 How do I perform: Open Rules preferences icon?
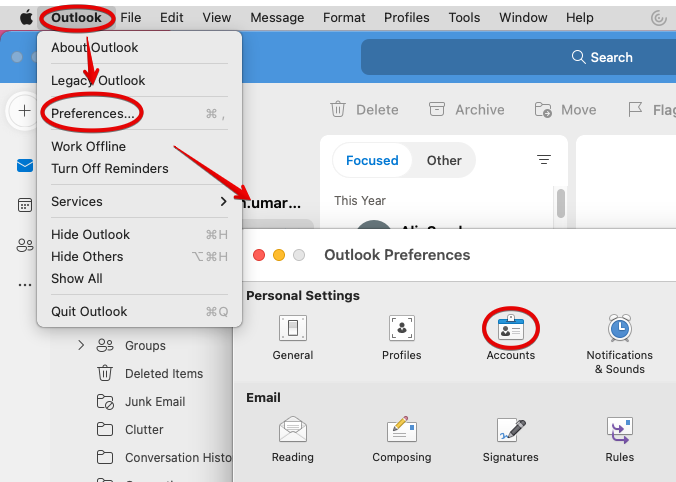[x=619, y=430]
